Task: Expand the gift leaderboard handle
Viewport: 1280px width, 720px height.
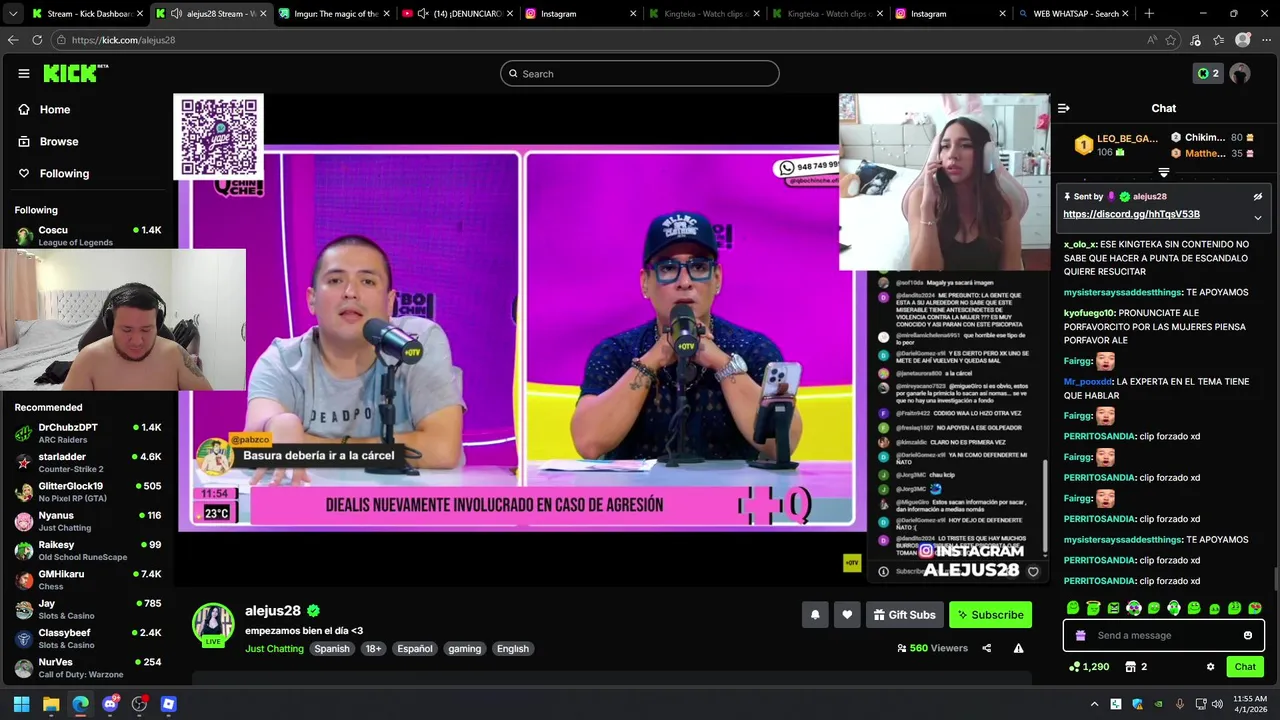Action: click(1163, 173)
